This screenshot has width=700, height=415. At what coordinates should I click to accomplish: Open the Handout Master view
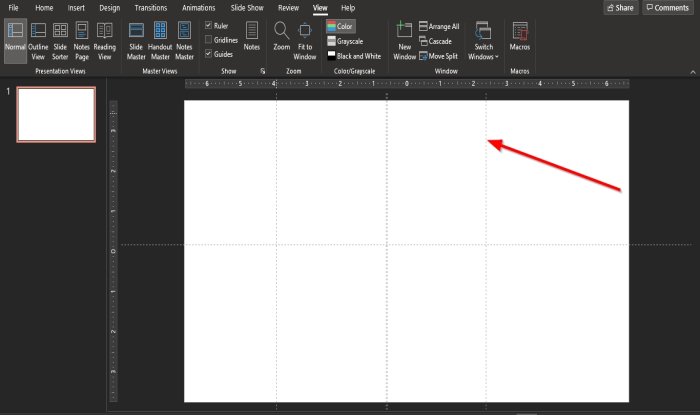click(x=160, y=41)
